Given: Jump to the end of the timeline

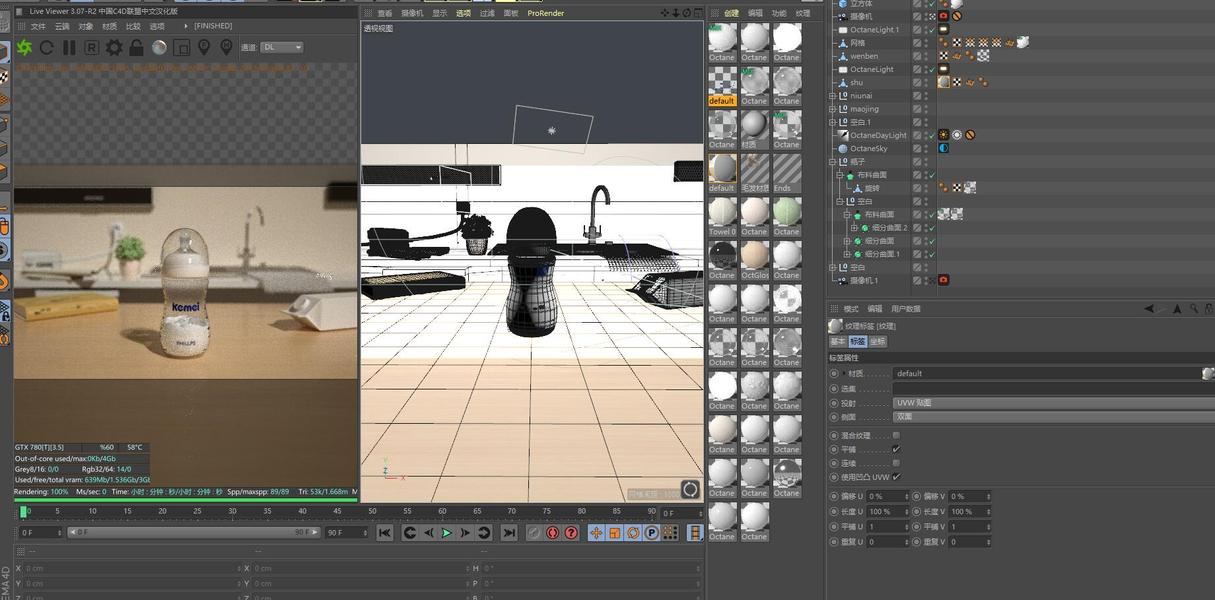Looking at the screenshot, I should click(509, 533).
